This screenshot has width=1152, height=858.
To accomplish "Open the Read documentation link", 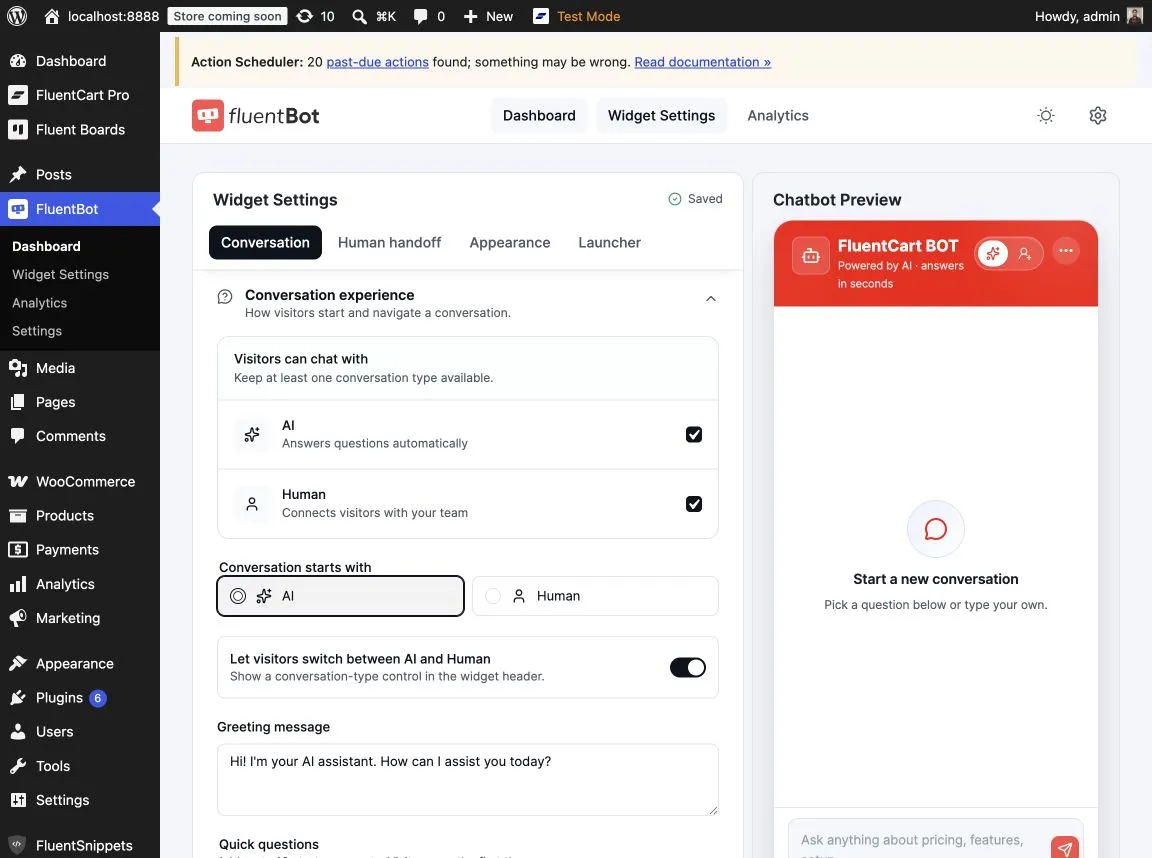I will click(x=702, y=62).
